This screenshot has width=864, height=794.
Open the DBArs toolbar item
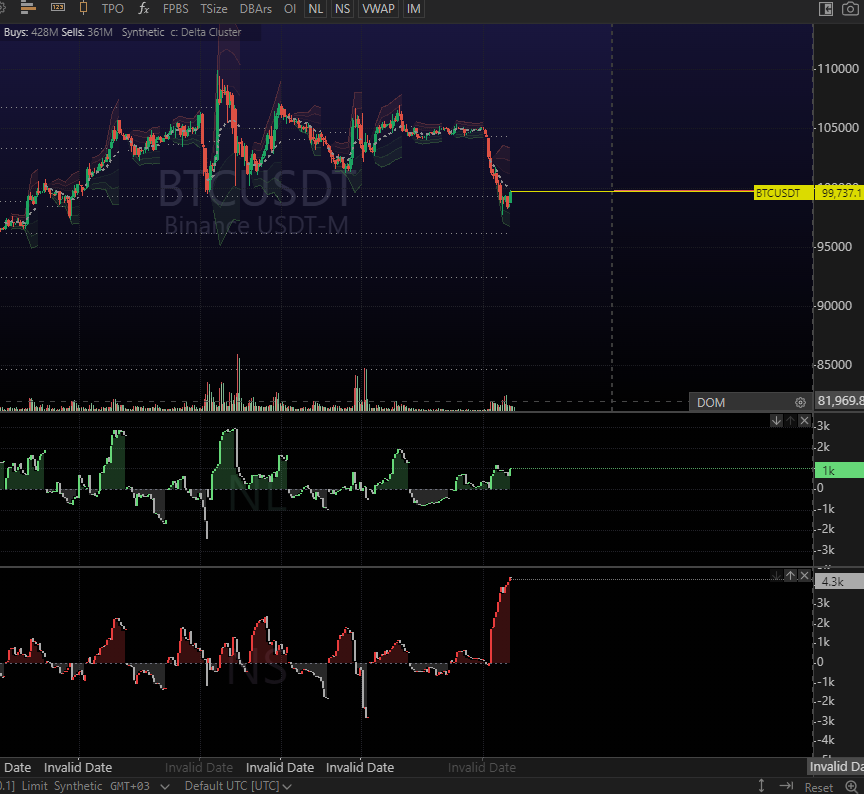[x=256, y=9]
